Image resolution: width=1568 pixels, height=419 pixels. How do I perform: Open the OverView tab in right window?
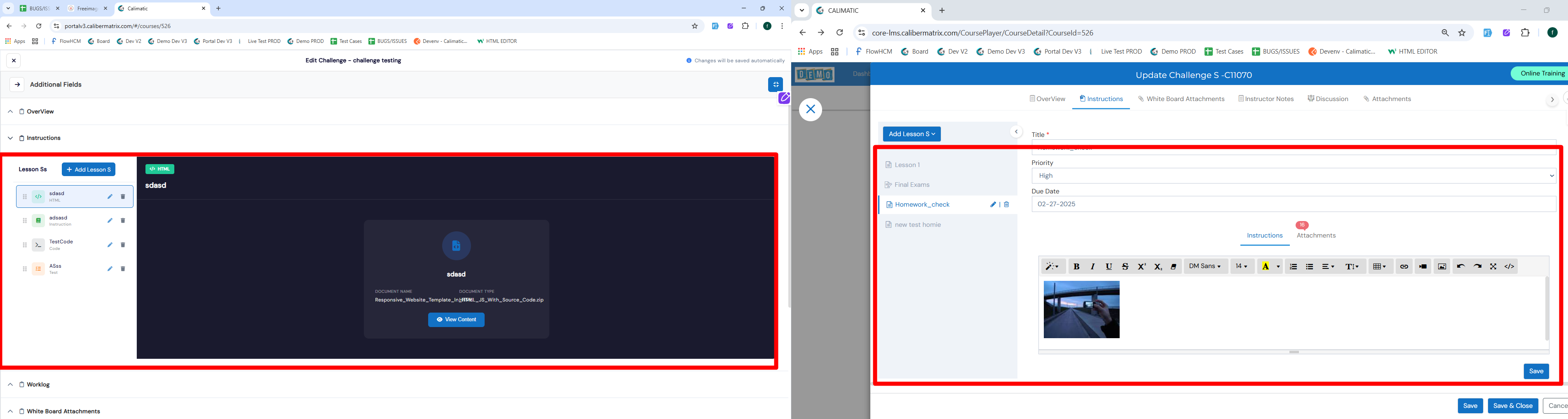coord(1048,99)
